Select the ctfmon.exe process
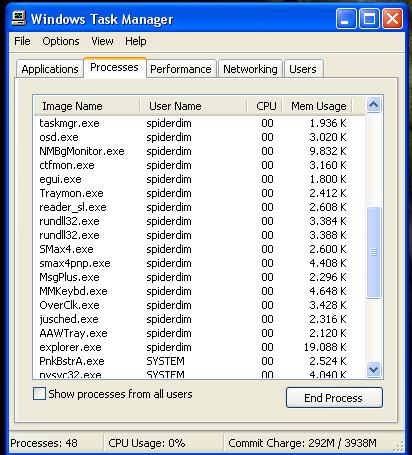Image resolution: width=412 pixels, height=455 pixels. [199, 165]
